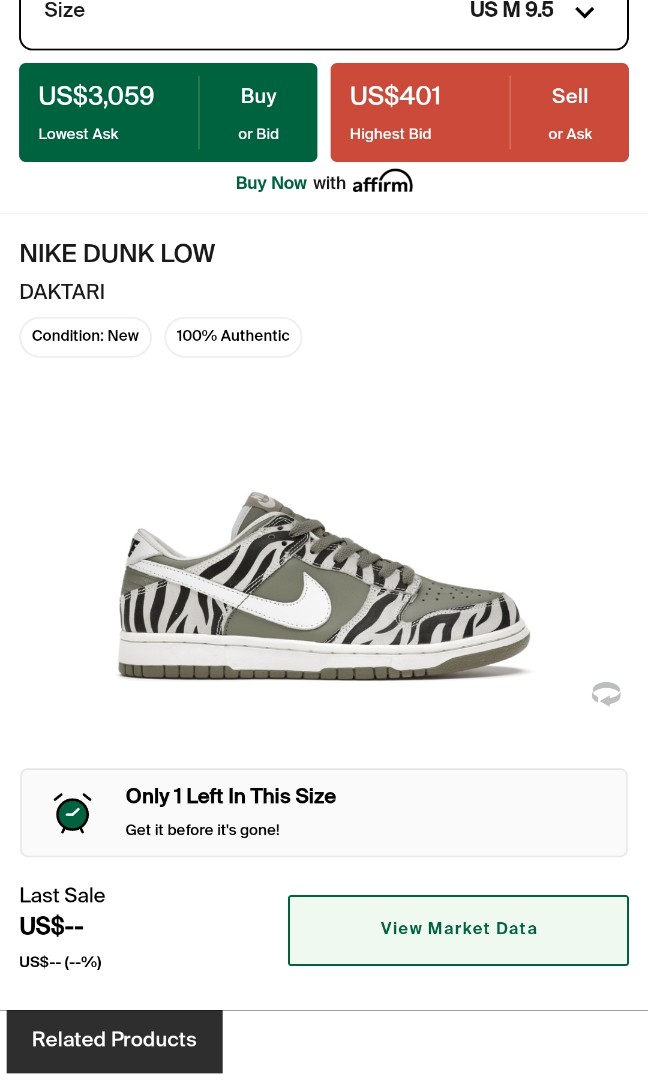Open the Daktari sneaker product image
The image size is (648, 1080).
pos(323,585)
